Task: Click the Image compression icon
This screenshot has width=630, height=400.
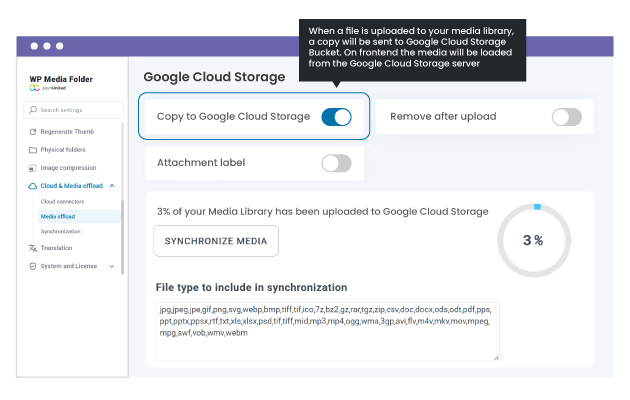Action: point(33,168)
